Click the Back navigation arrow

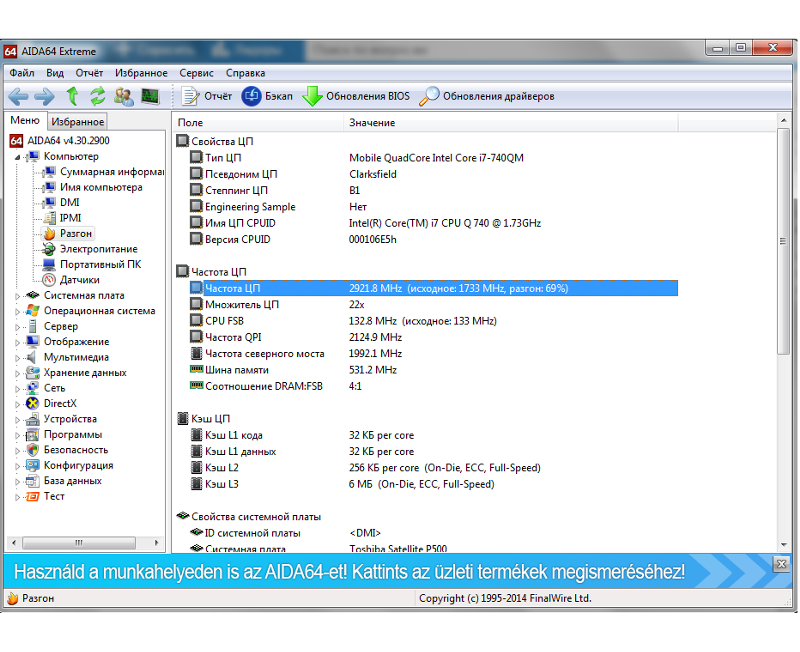pos(18,96)
